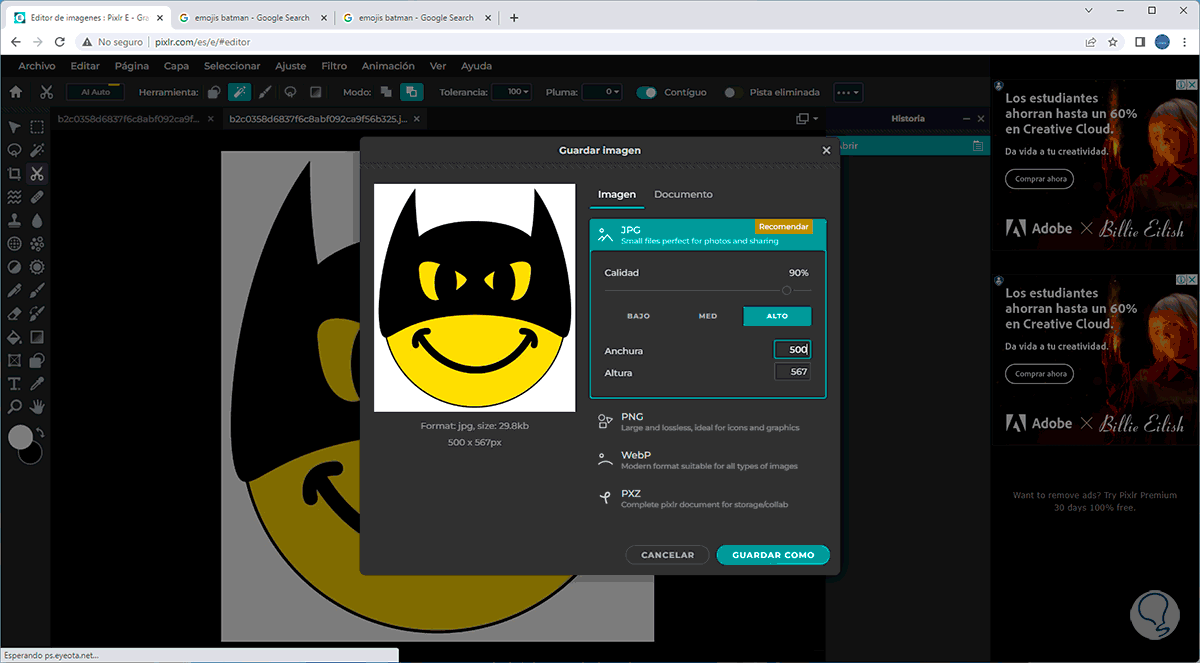This screenshot has height=663, width=1200.
Task: Select the Paint Brush tool in left toolbox
Action: (x=37, y=290)
